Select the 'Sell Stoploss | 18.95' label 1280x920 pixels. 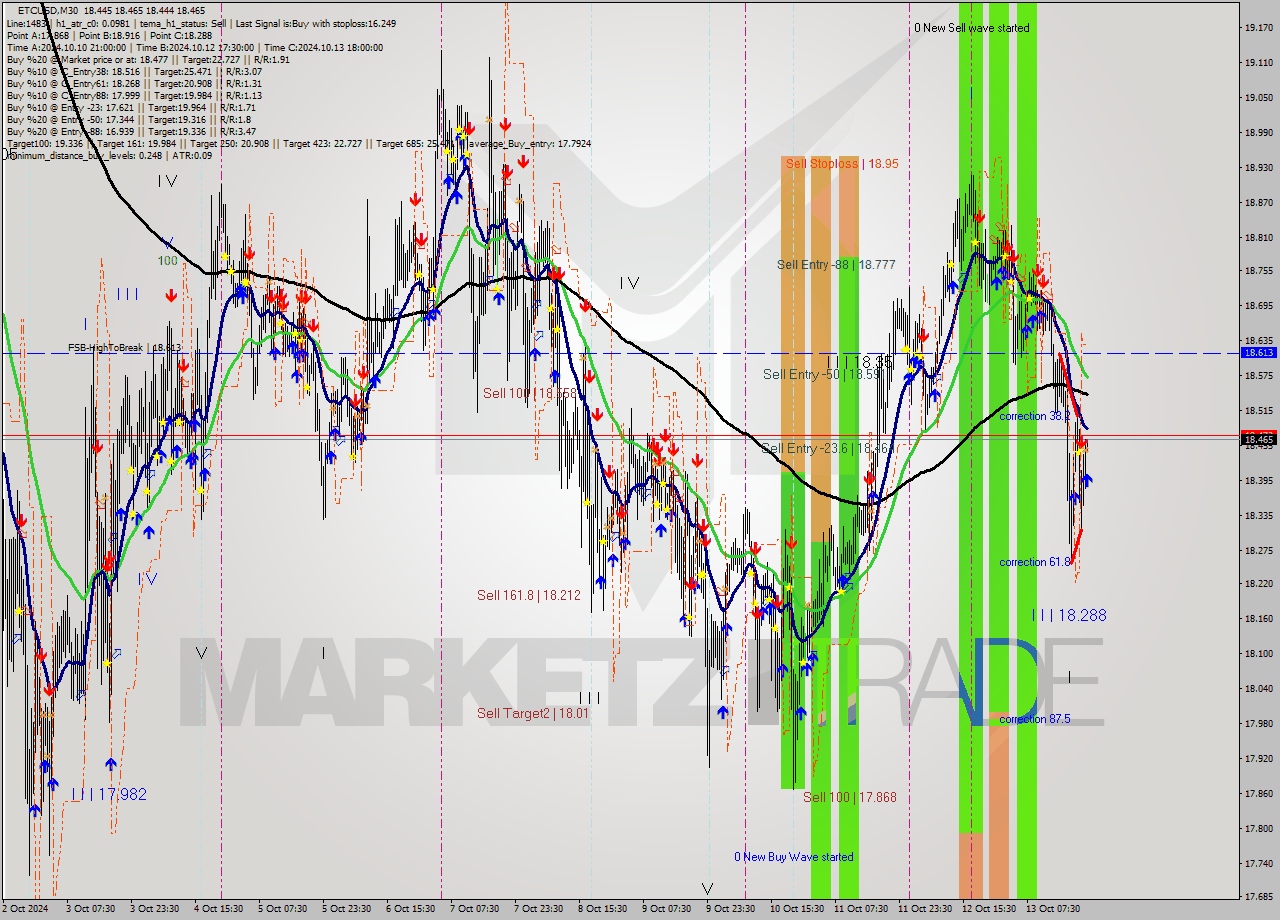(x=841, y=163)
